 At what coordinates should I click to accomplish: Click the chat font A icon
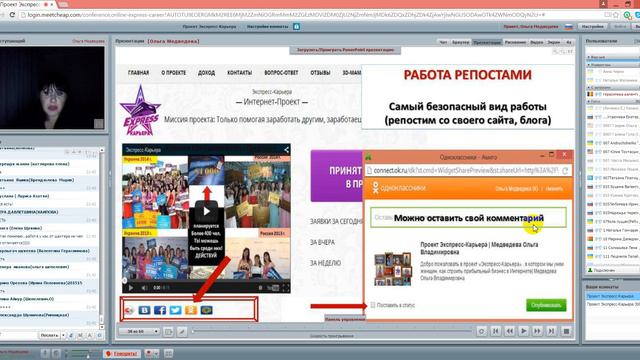(89, 335)
